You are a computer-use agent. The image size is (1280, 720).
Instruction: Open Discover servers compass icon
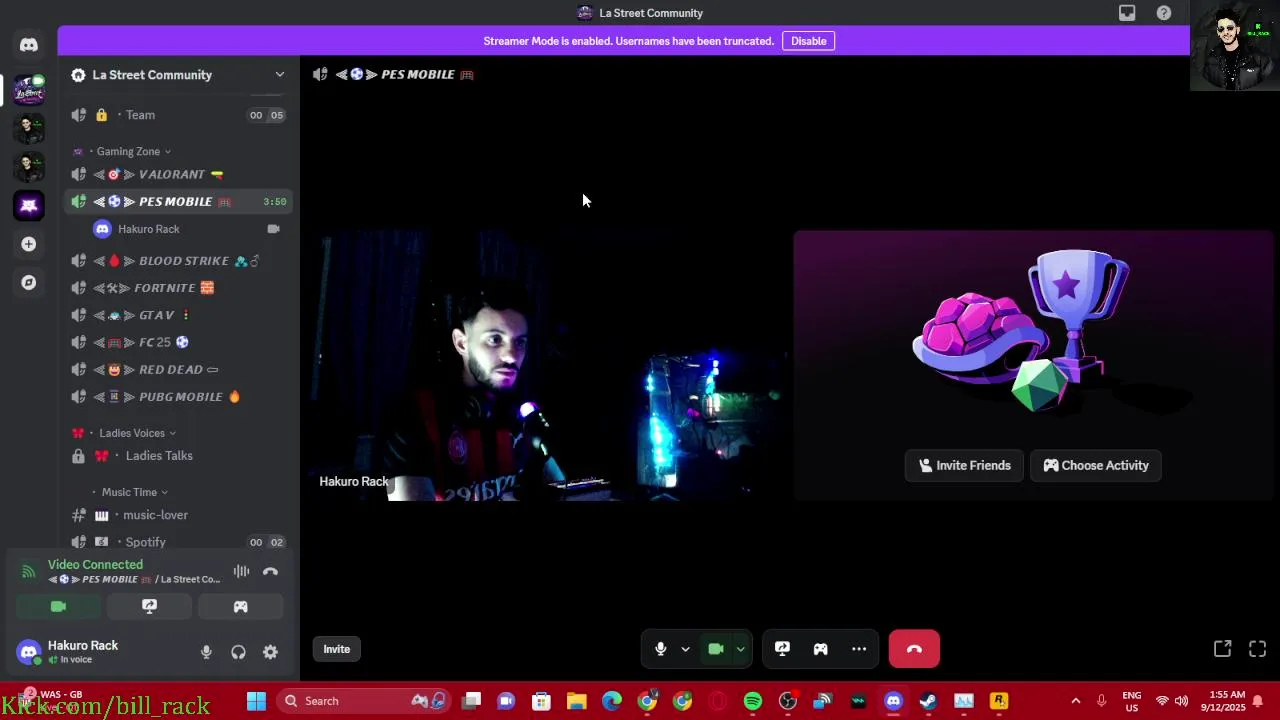28,283
